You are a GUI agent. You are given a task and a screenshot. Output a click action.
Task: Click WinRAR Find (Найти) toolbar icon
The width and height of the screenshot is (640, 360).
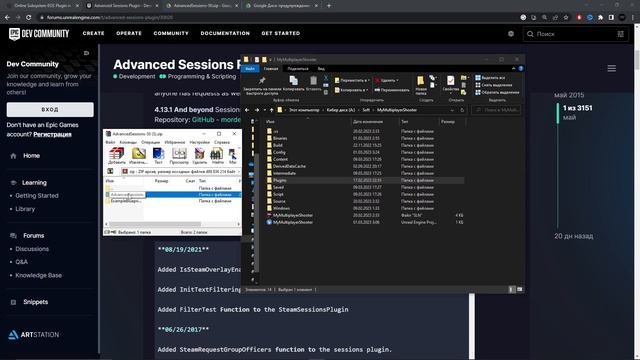tap(217, 155)
